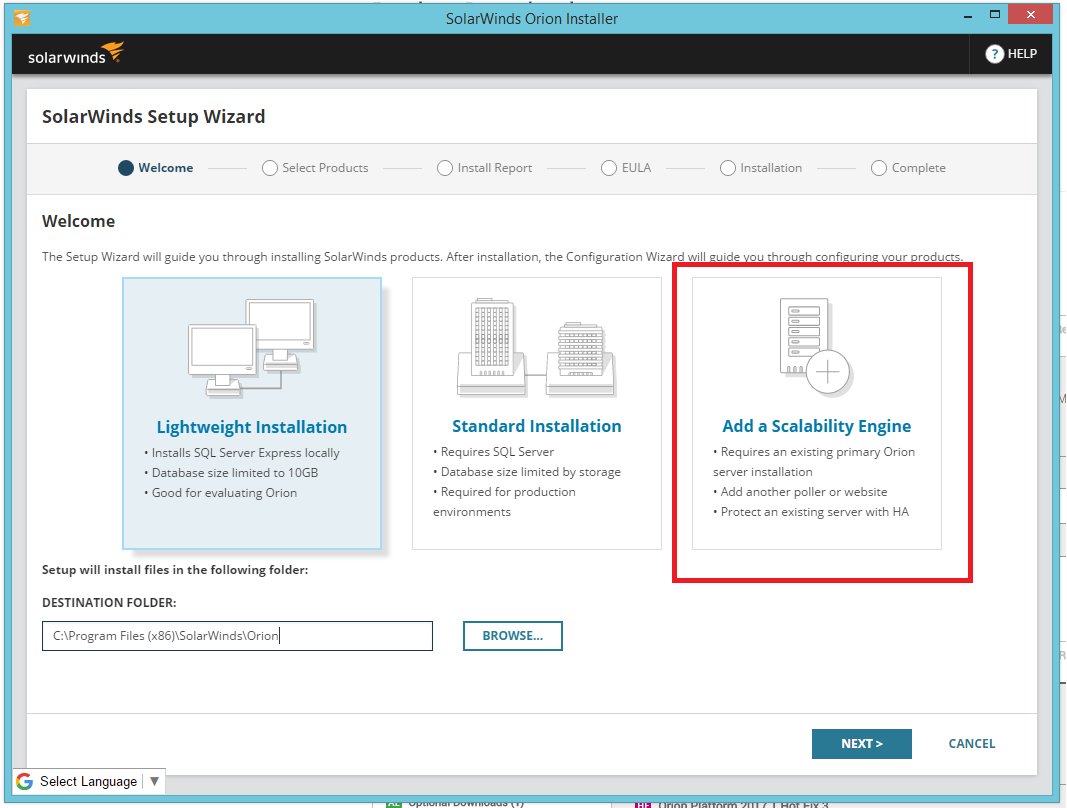The image size is (1067, 808).
Task: Open the Select Language dropdown arrow
Action: tap(154, 781)
